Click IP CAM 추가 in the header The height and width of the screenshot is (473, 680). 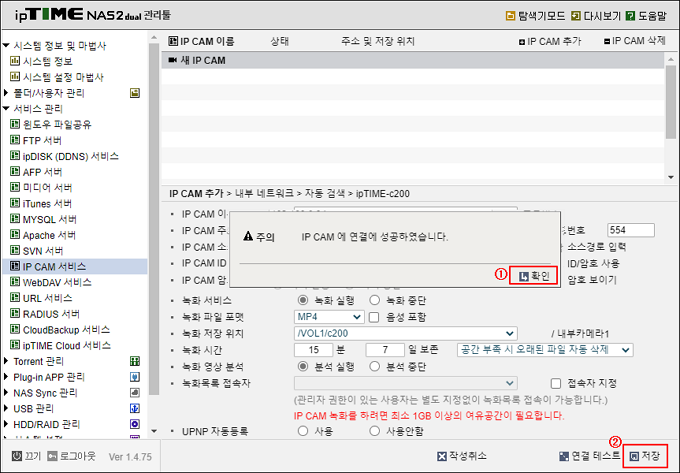click(x=550, y=42)
